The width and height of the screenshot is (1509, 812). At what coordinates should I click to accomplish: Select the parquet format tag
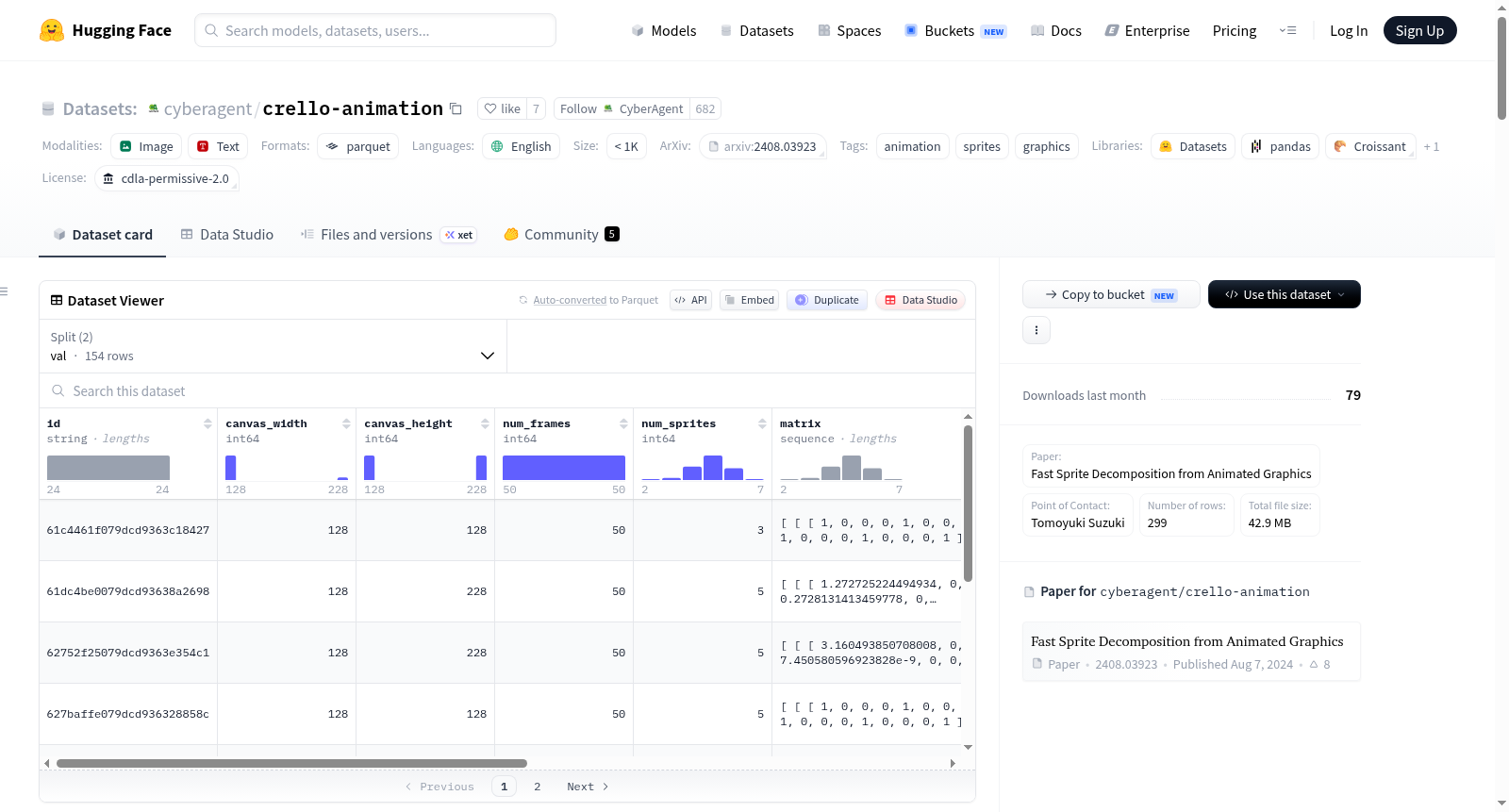tap(358, 146)
